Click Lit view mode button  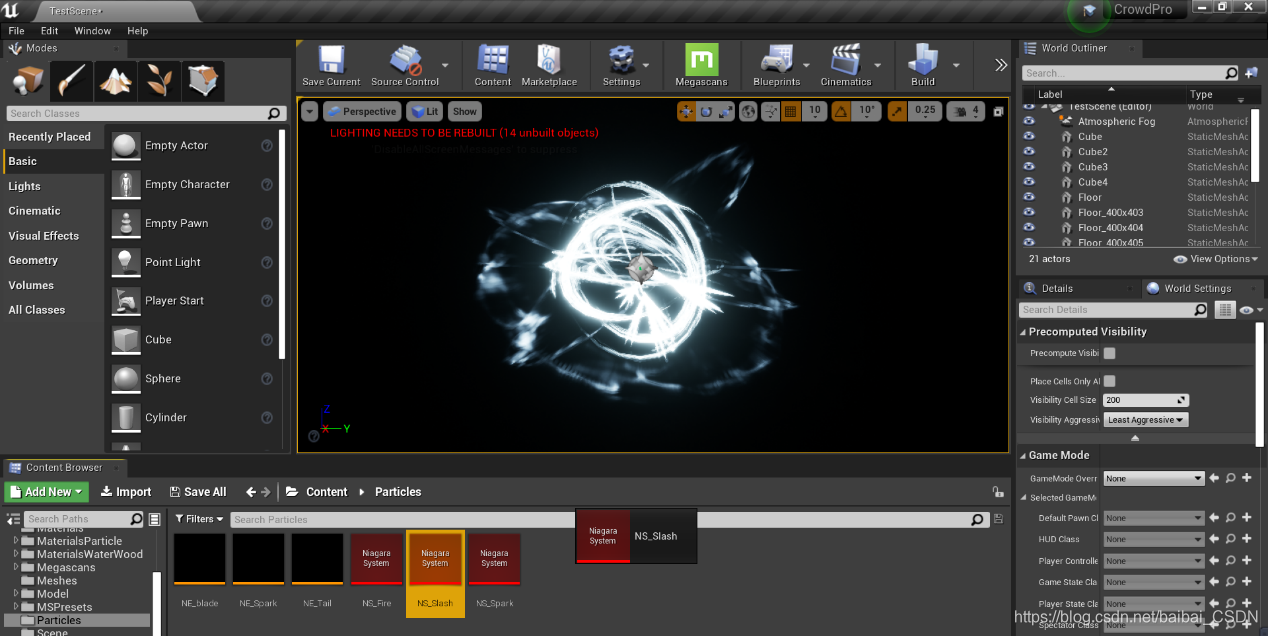pos(425,111)
